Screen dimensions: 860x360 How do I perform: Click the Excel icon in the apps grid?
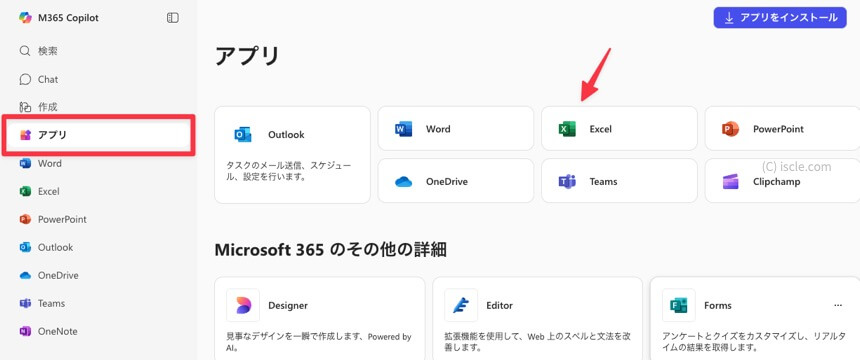click(567, 129)
